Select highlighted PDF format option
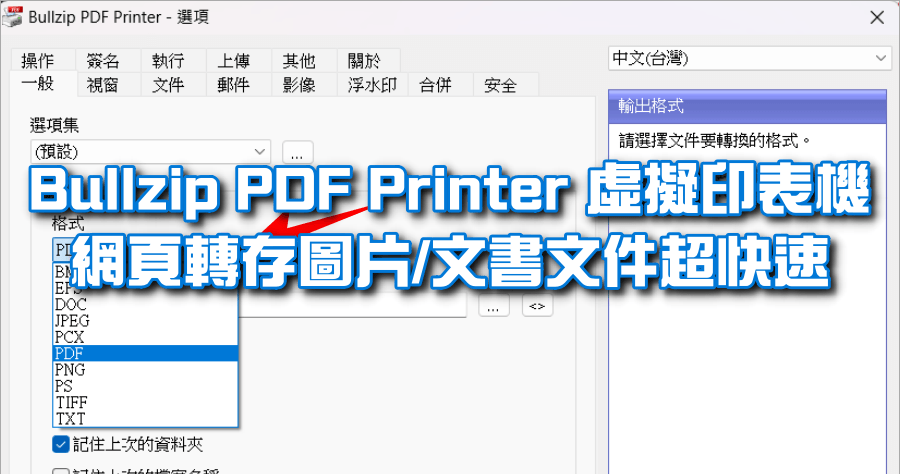Screen dimensions: 900x474 pyautogui.click(x=145, y=353)
